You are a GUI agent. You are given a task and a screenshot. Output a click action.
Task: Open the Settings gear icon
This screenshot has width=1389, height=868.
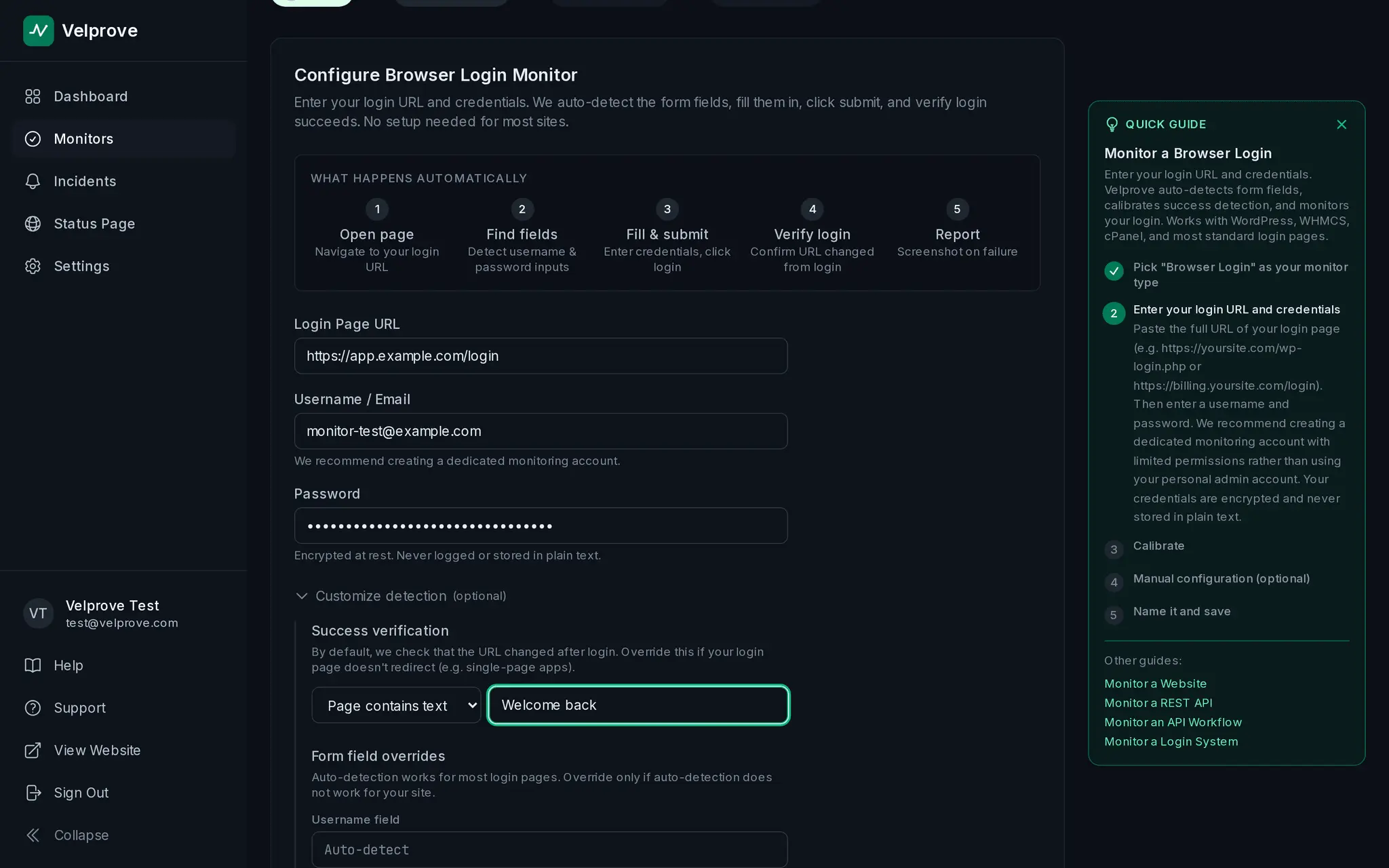[x=33, y=266]
